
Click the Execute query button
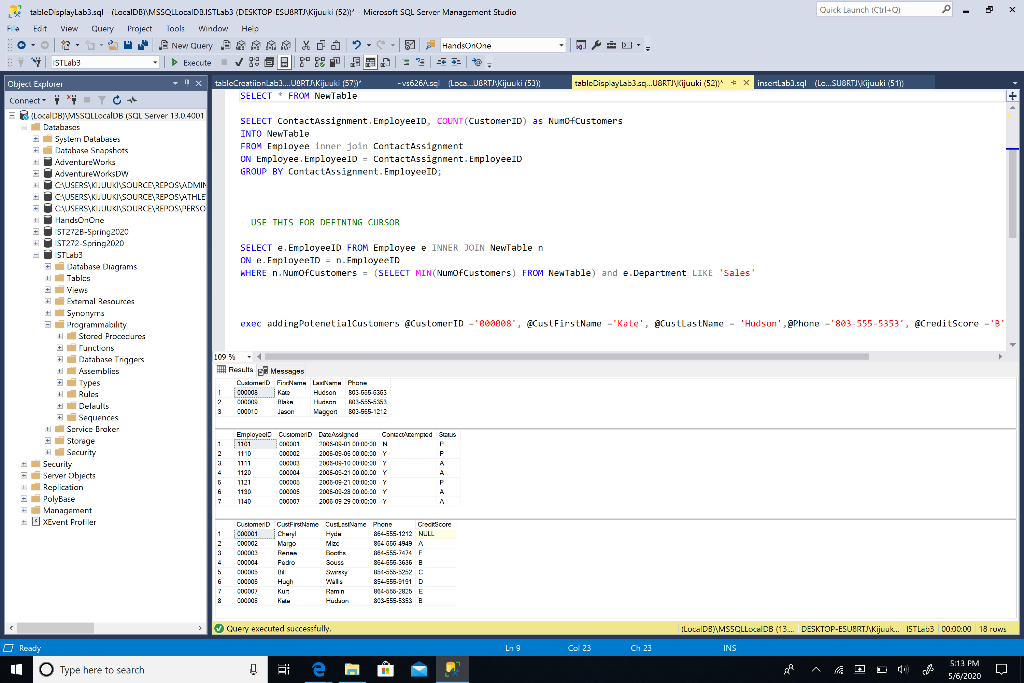click(190, 62)
